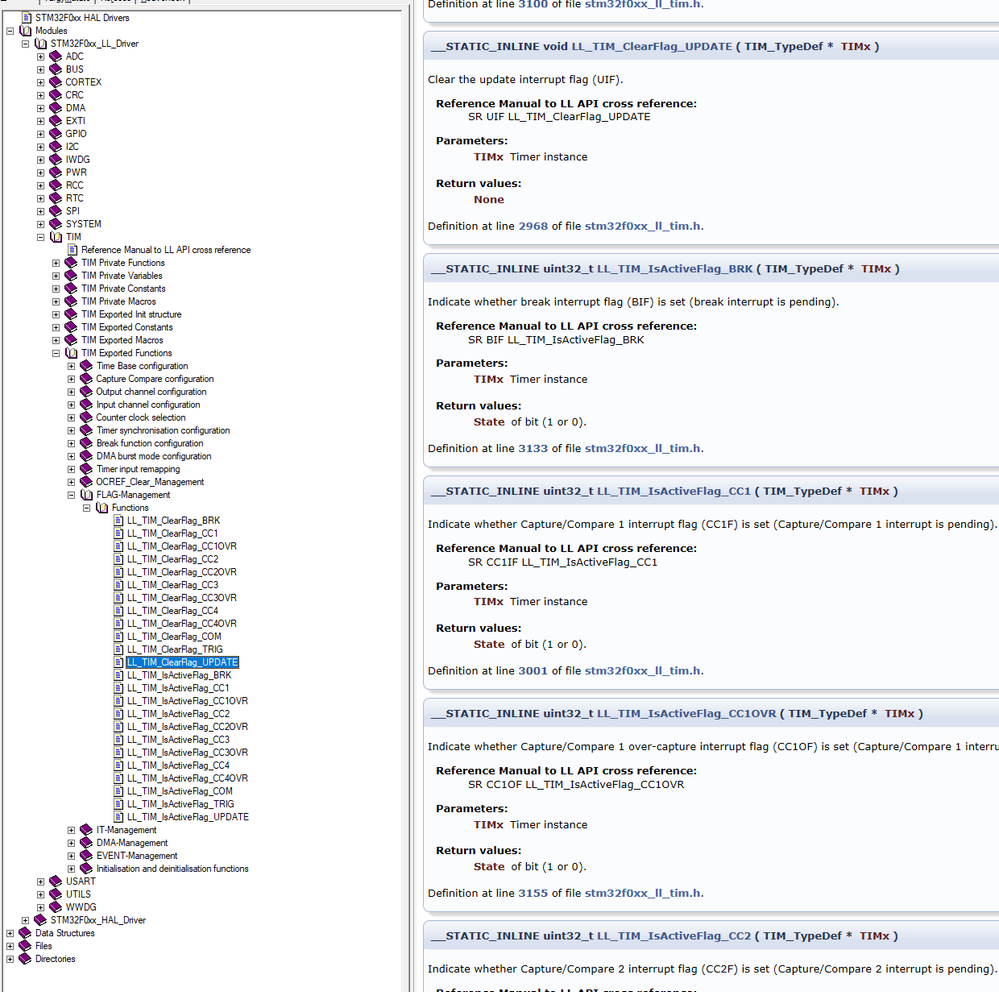The height and width of the screenshot is (992, 999).
Task: Click the open book icon beside Functions
Action: pyautogui.click(x=101, y=508)
